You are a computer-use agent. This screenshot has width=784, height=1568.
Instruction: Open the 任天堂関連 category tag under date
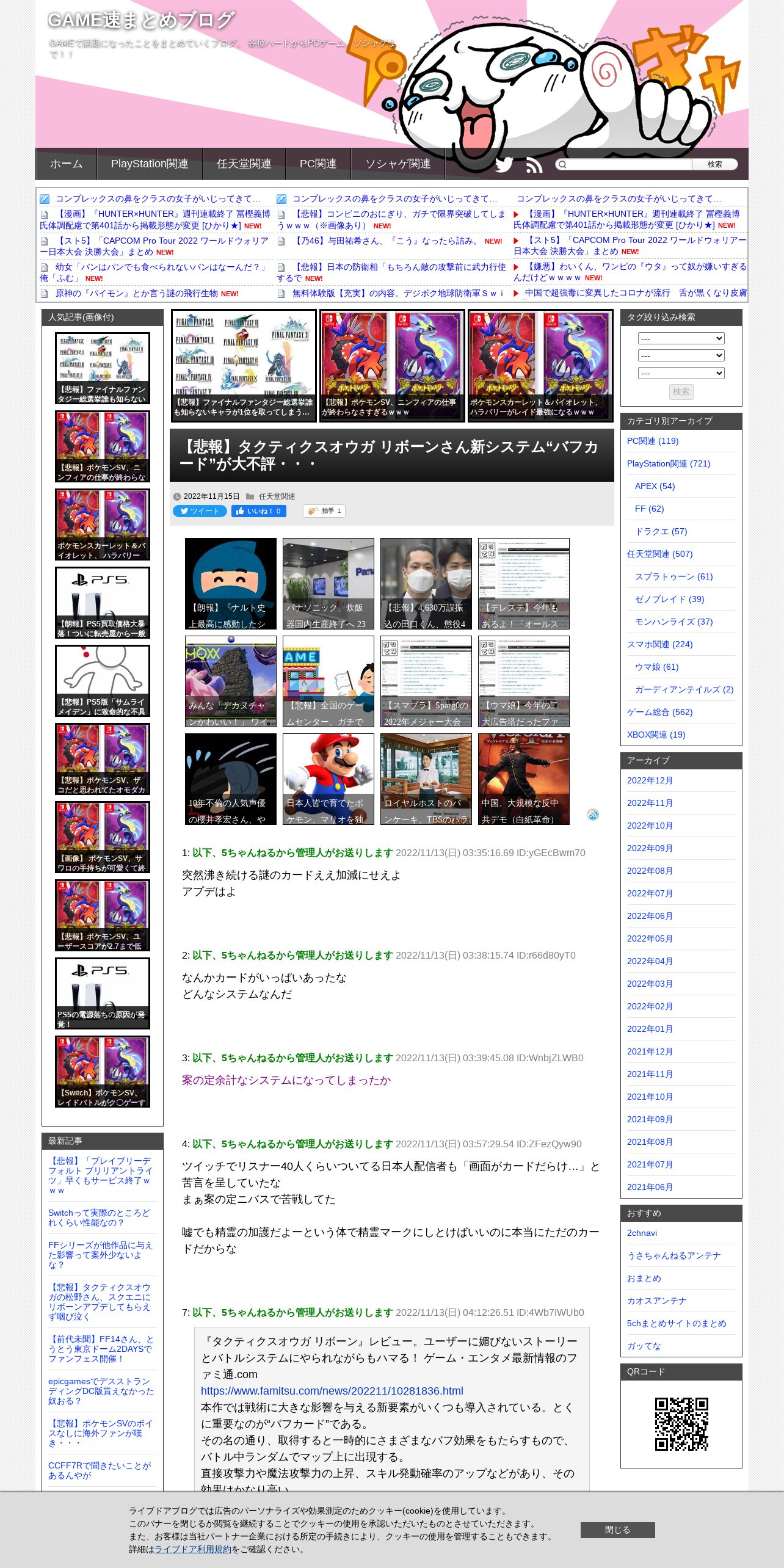[277, 496]
